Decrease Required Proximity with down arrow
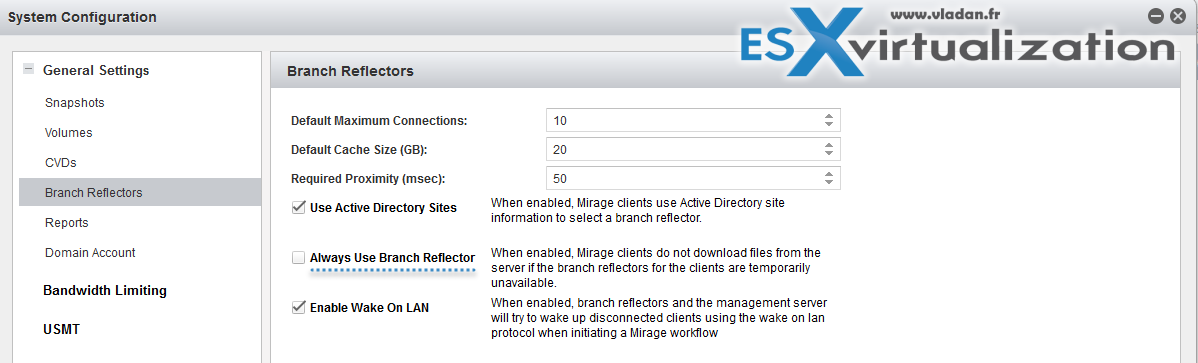Screen dimensions: 1198x363 (829, 182)
